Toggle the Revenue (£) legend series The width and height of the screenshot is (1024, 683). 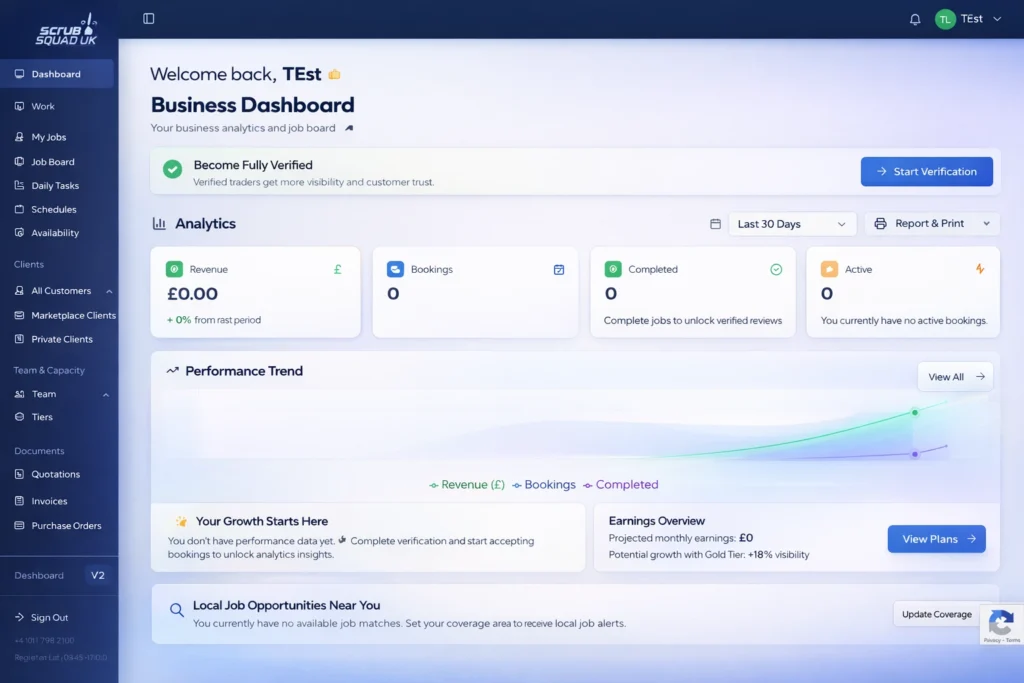[466, 484]
